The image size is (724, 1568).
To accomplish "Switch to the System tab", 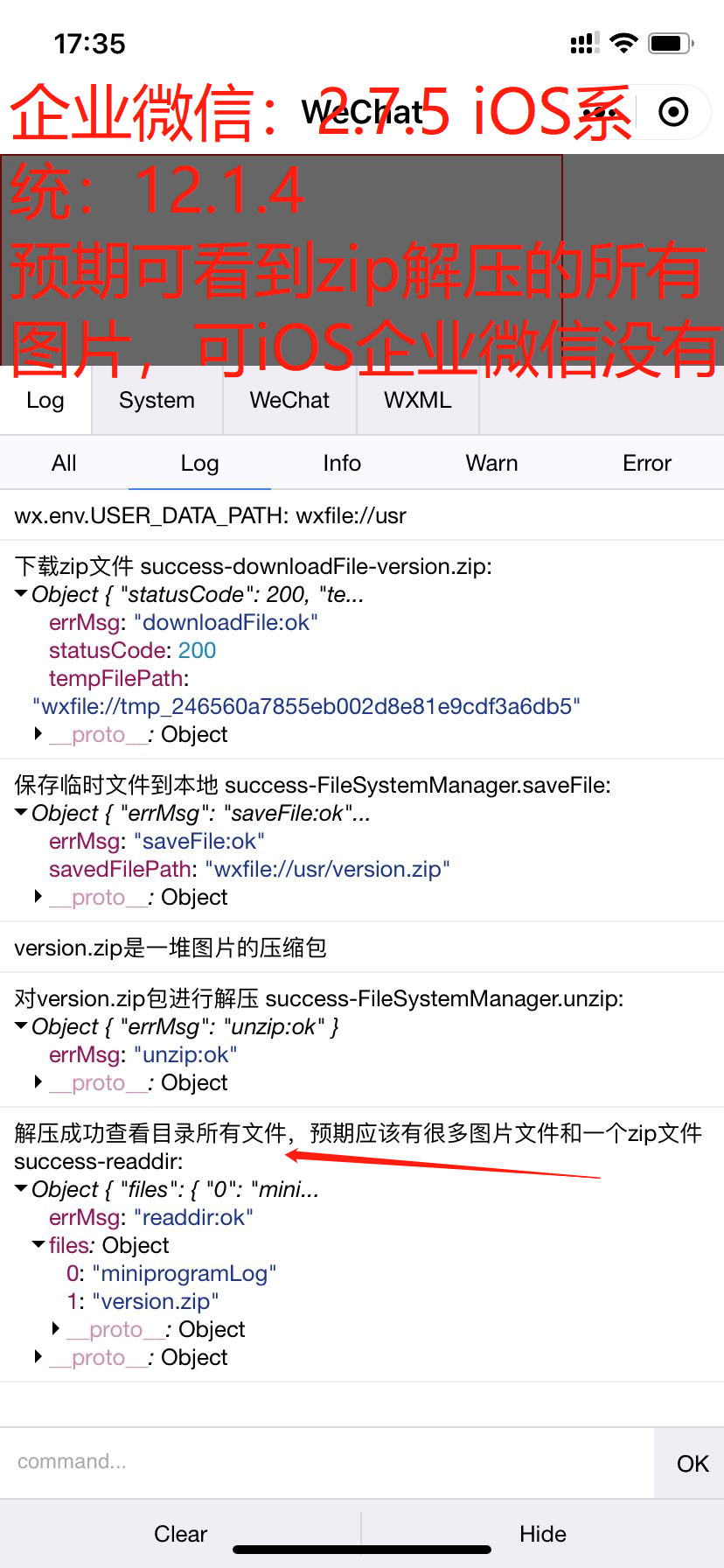I will click(157, 400).
